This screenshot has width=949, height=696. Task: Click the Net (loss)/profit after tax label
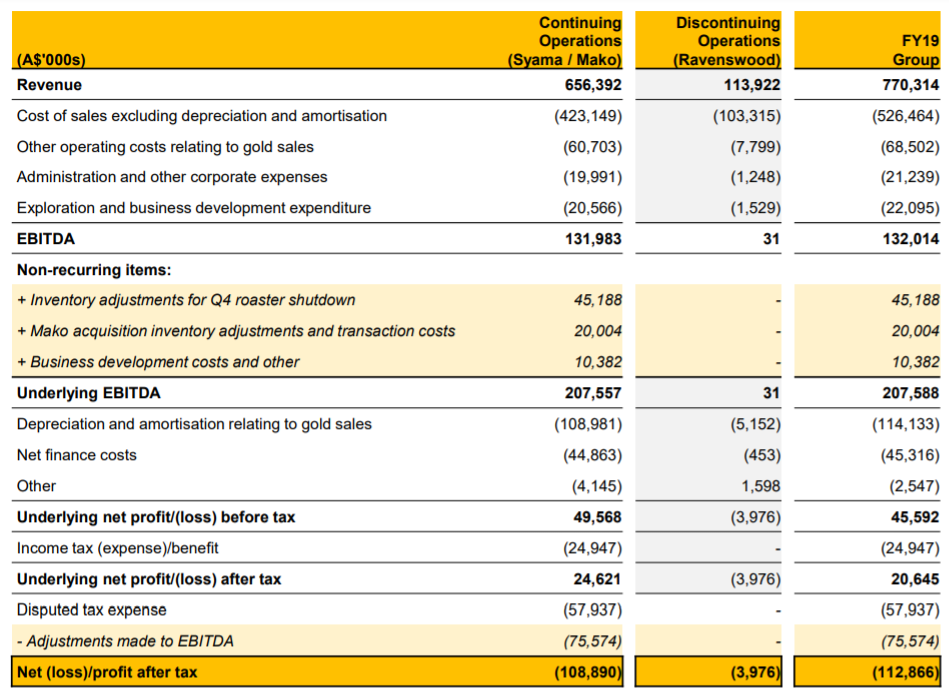pyautogui.click(x=107, y=672)
